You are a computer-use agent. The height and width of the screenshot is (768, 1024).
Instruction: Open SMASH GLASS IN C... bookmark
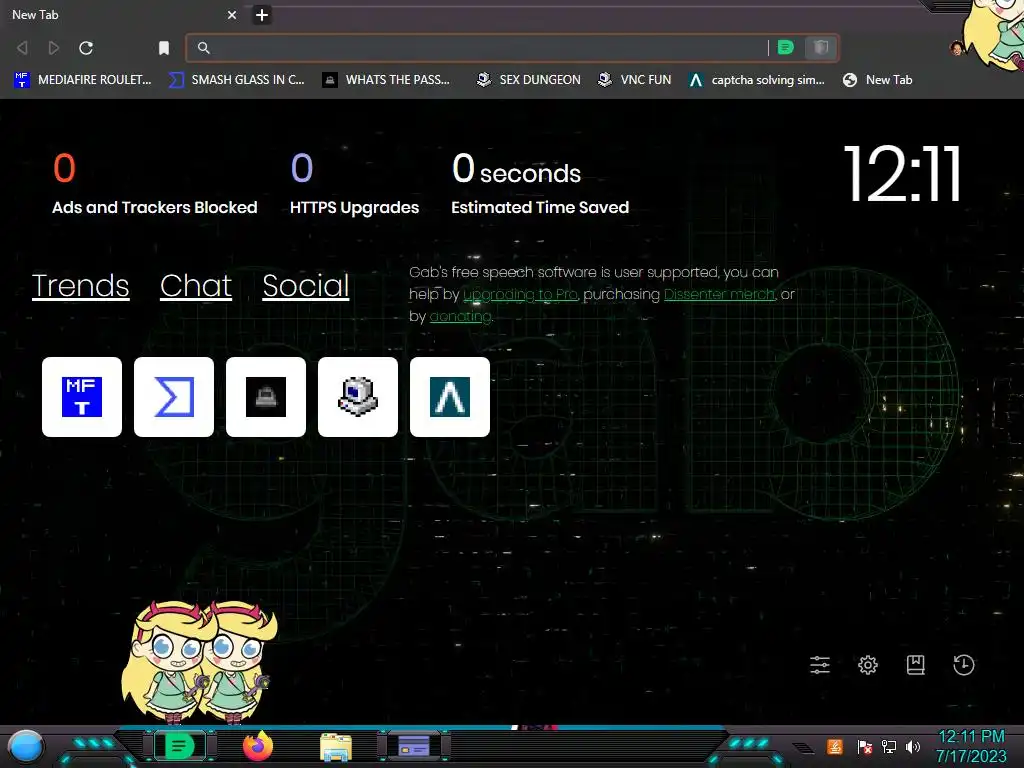236,80
